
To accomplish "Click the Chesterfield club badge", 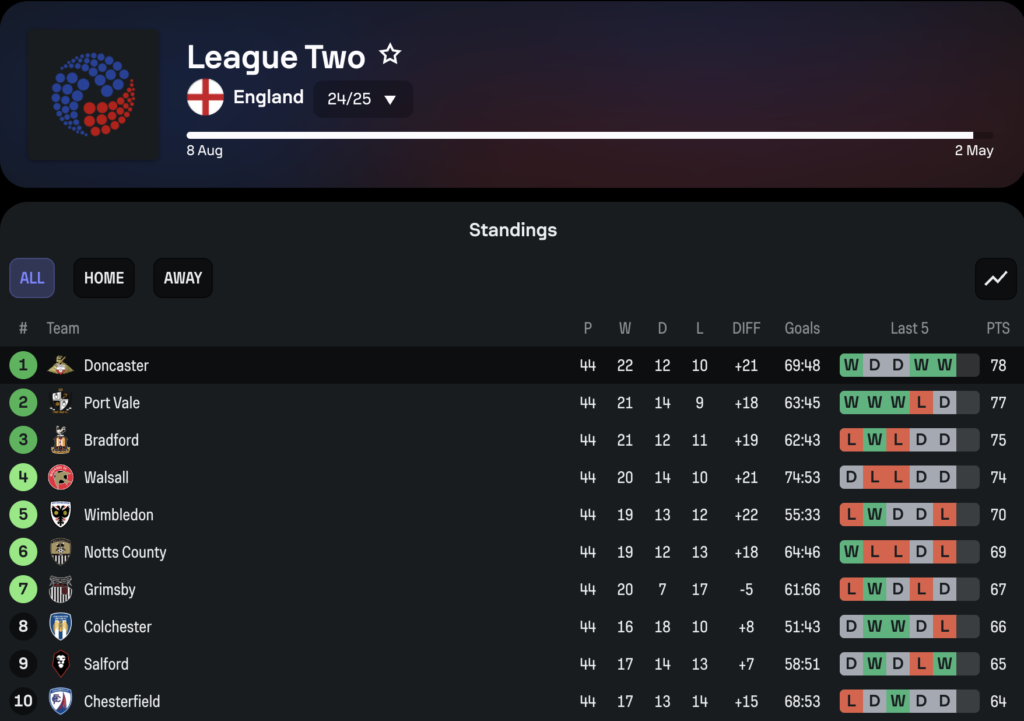I will [x=61, y=701].
